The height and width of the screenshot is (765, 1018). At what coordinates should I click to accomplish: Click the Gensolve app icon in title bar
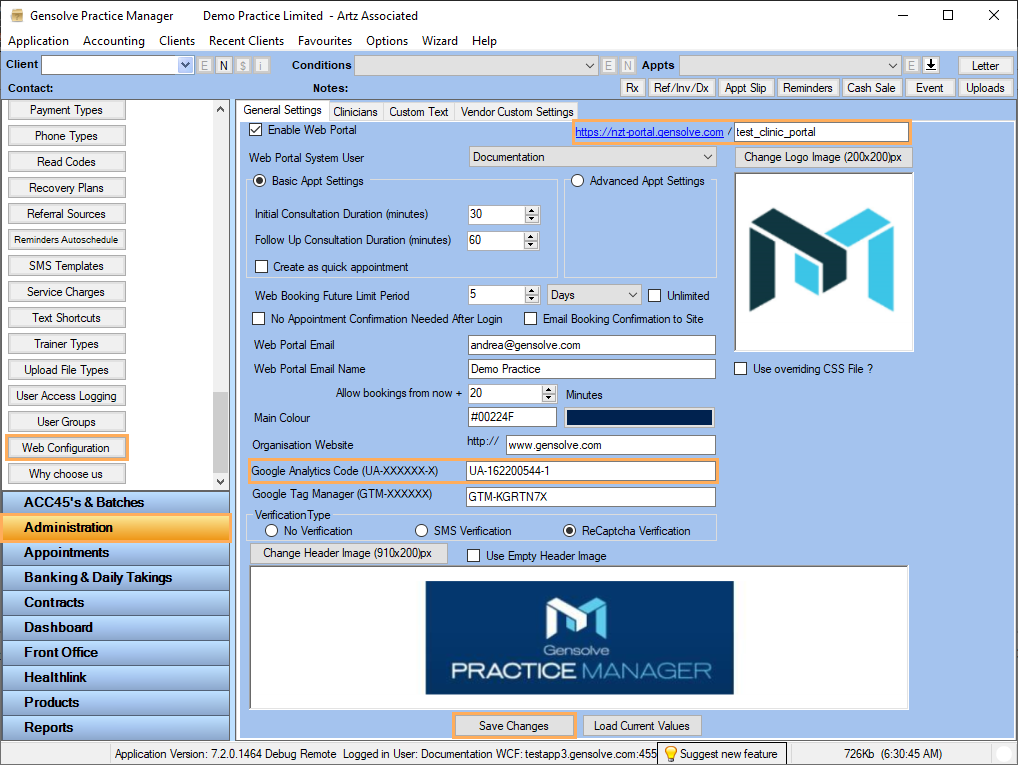(x=18, y=16)
